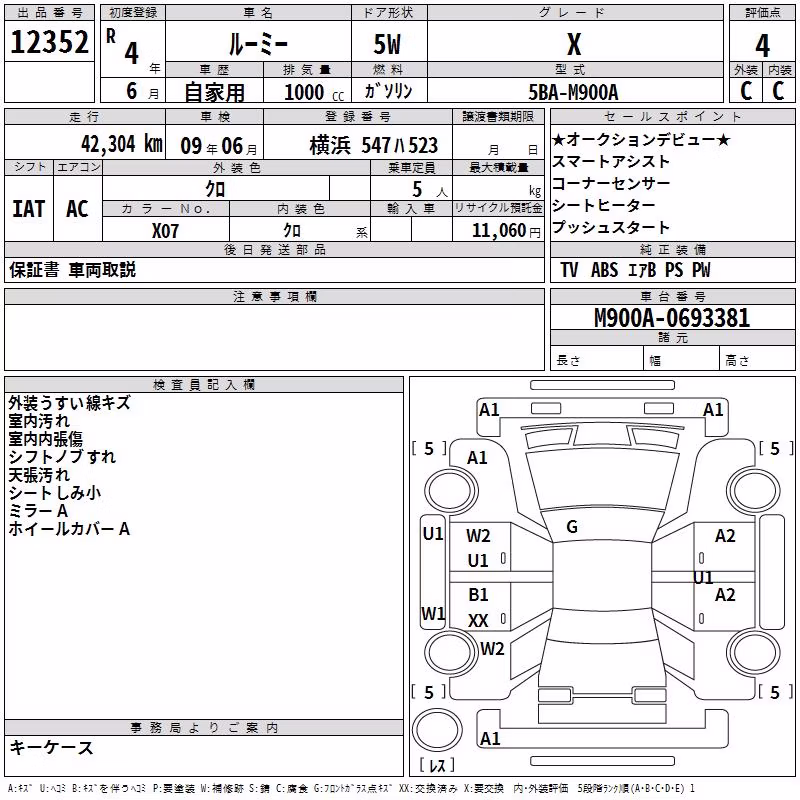This screenshot has height=800, width=800.
Task: Select inspector note 室内汚れ
Action: [39, 421]
